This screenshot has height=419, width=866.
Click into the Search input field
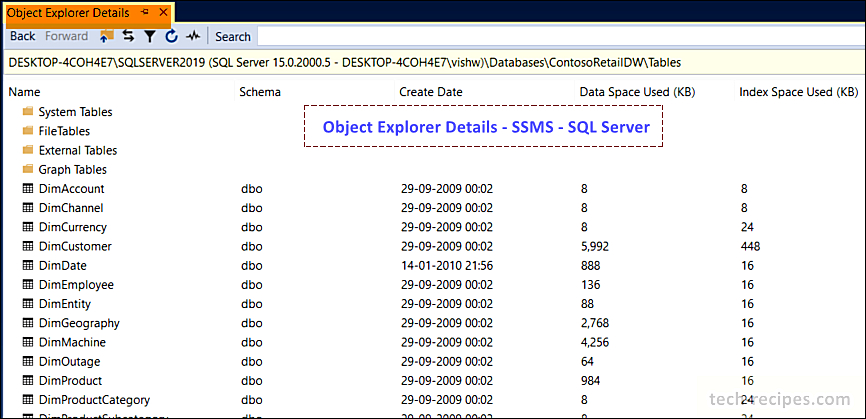[x=560, y=36]
